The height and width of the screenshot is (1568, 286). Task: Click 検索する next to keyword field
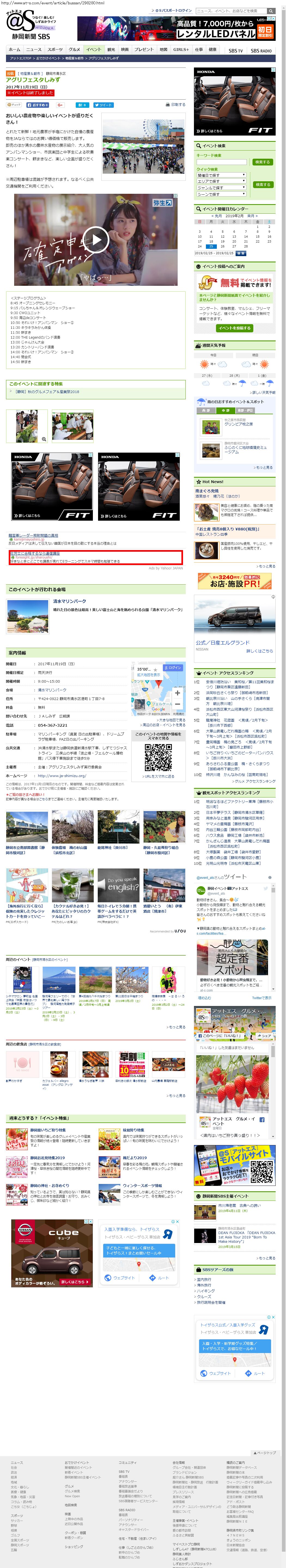(262, 162)
